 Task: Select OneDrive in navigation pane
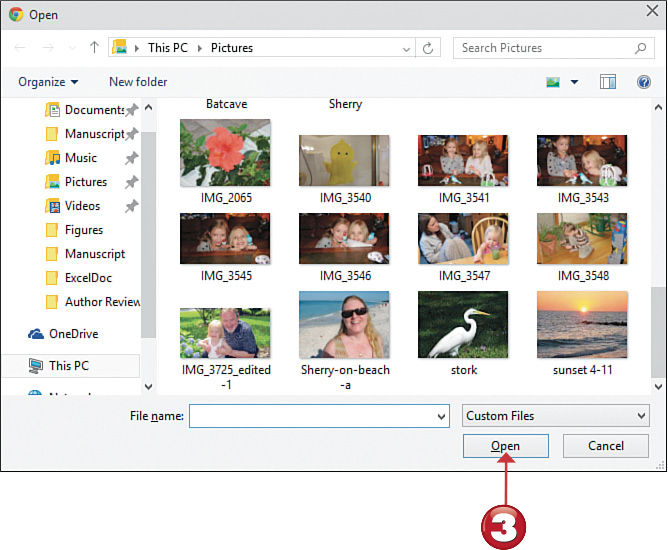coord(63,334)
